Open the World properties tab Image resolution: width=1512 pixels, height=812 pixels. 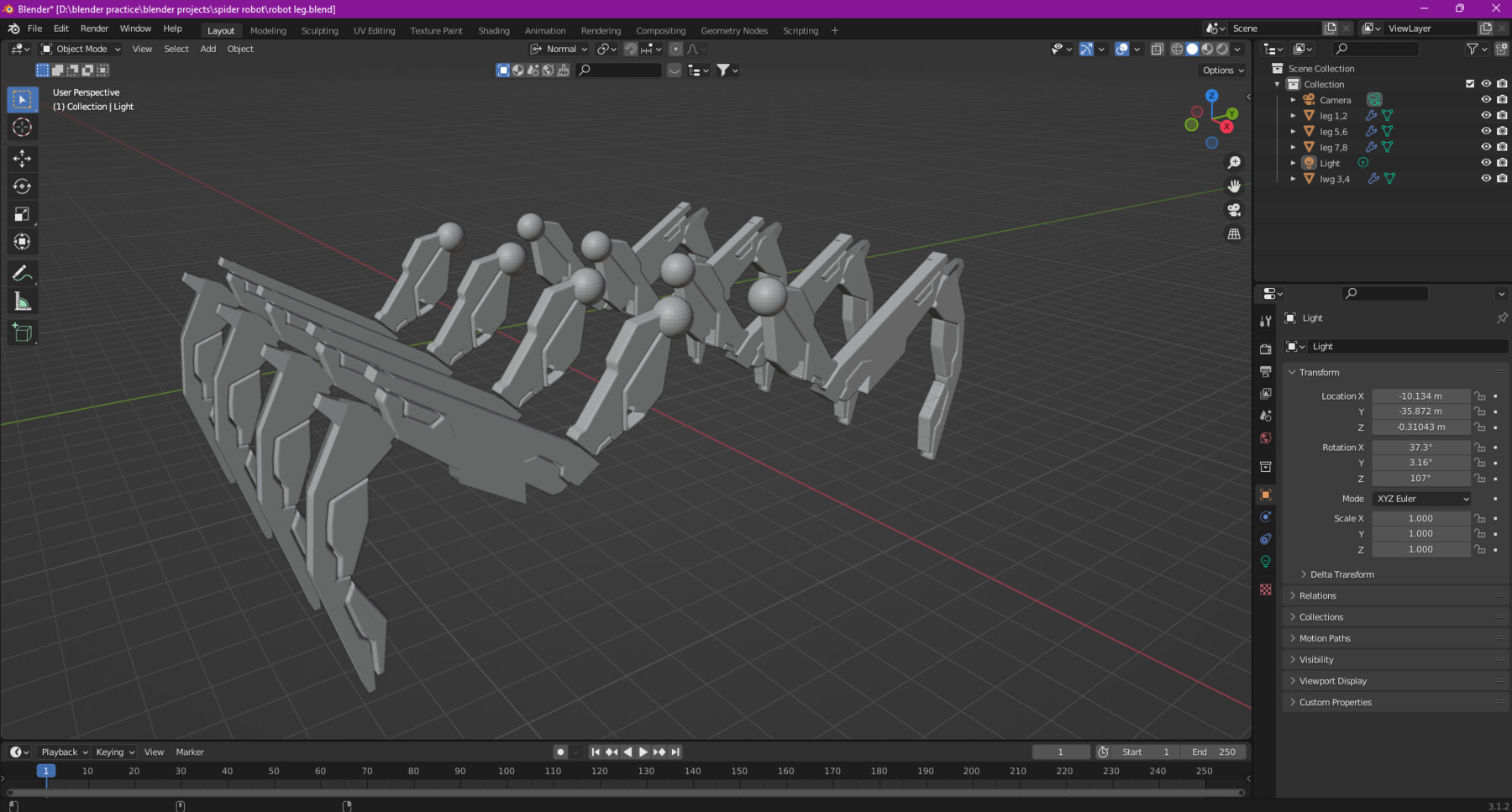point(1266,437)
